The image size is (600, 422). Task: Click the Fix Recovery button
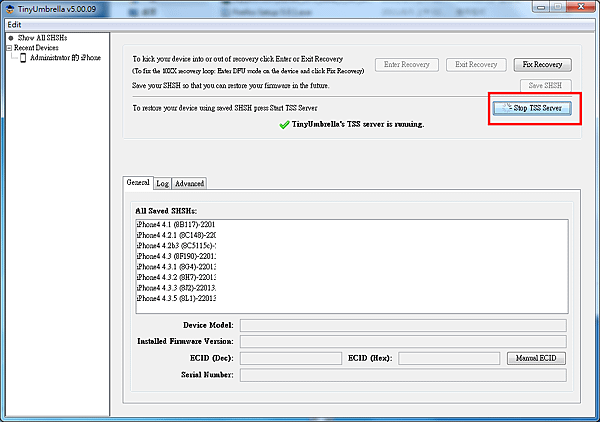542,65
